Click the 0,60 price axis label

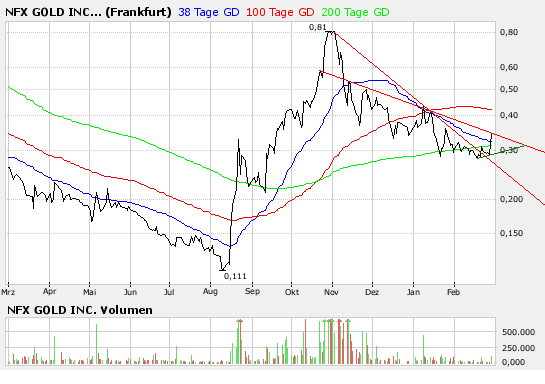[509, 67]
